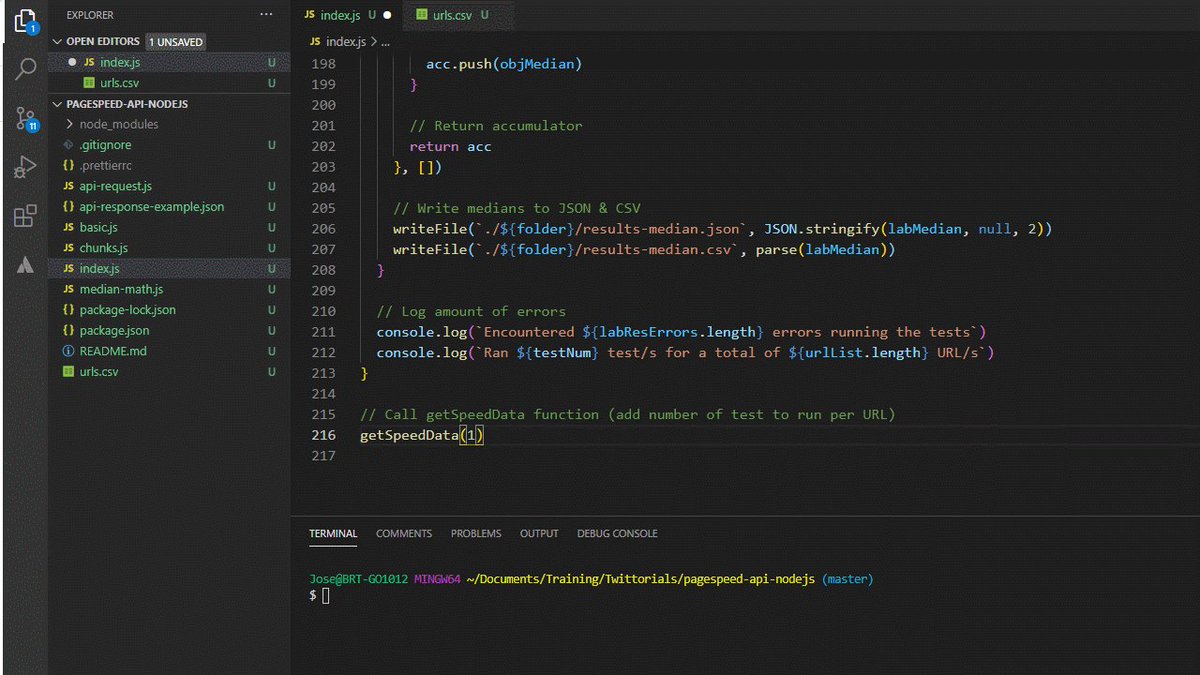Click inside the terminal prompt input
The width and height of the screenshot is (1200, 675).
325,596
